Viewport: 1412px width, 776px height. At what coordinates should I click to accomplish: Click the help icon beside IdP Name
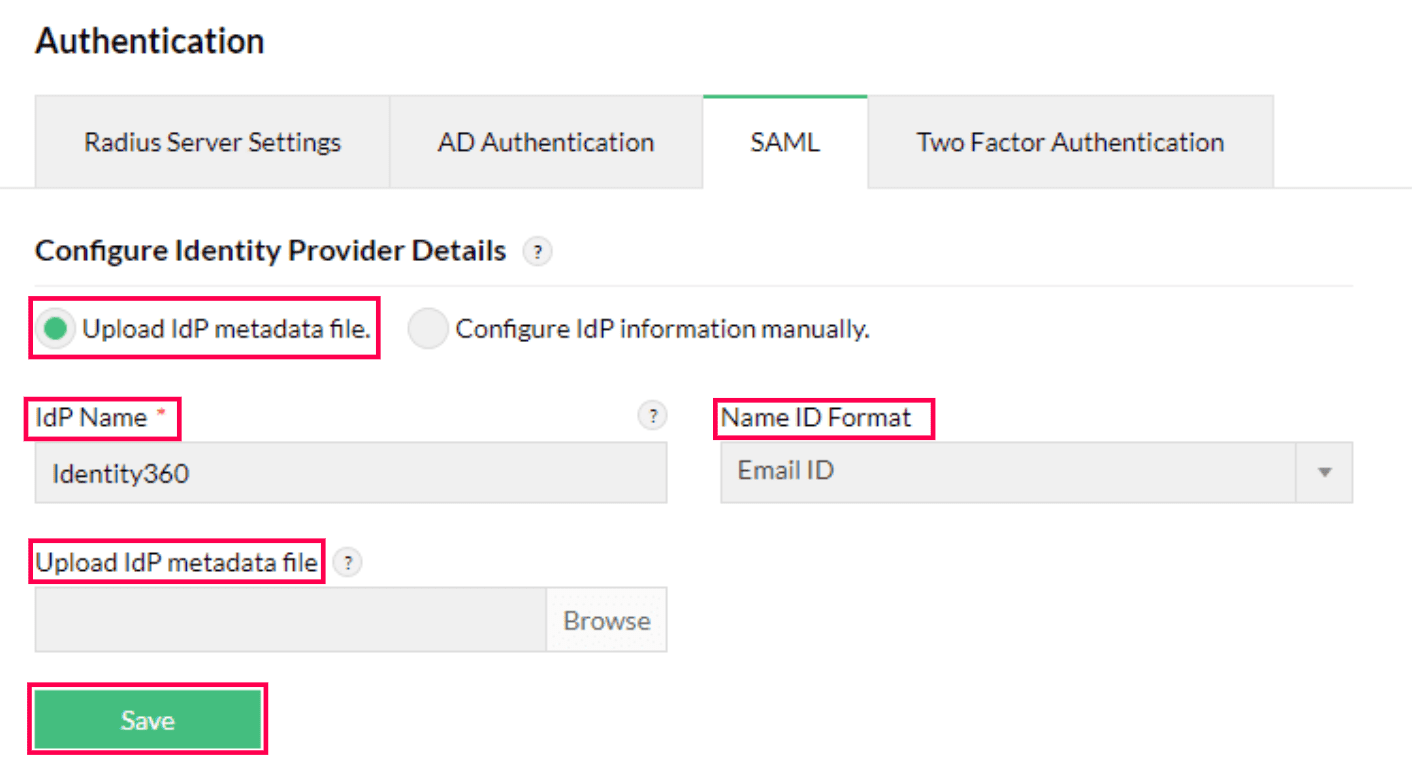pyautogui.click(x=652, y=415)
